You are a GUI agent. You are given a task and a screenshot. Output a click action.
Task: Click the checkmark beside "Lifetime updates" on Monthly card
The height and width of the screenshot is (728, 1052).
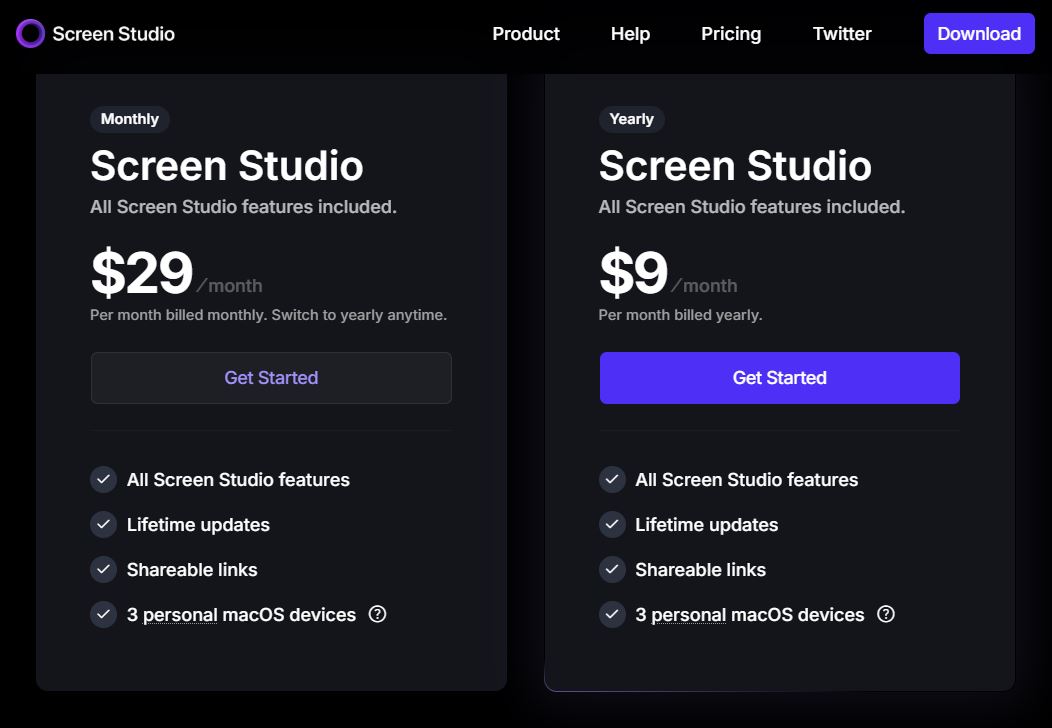click(103, 524)
